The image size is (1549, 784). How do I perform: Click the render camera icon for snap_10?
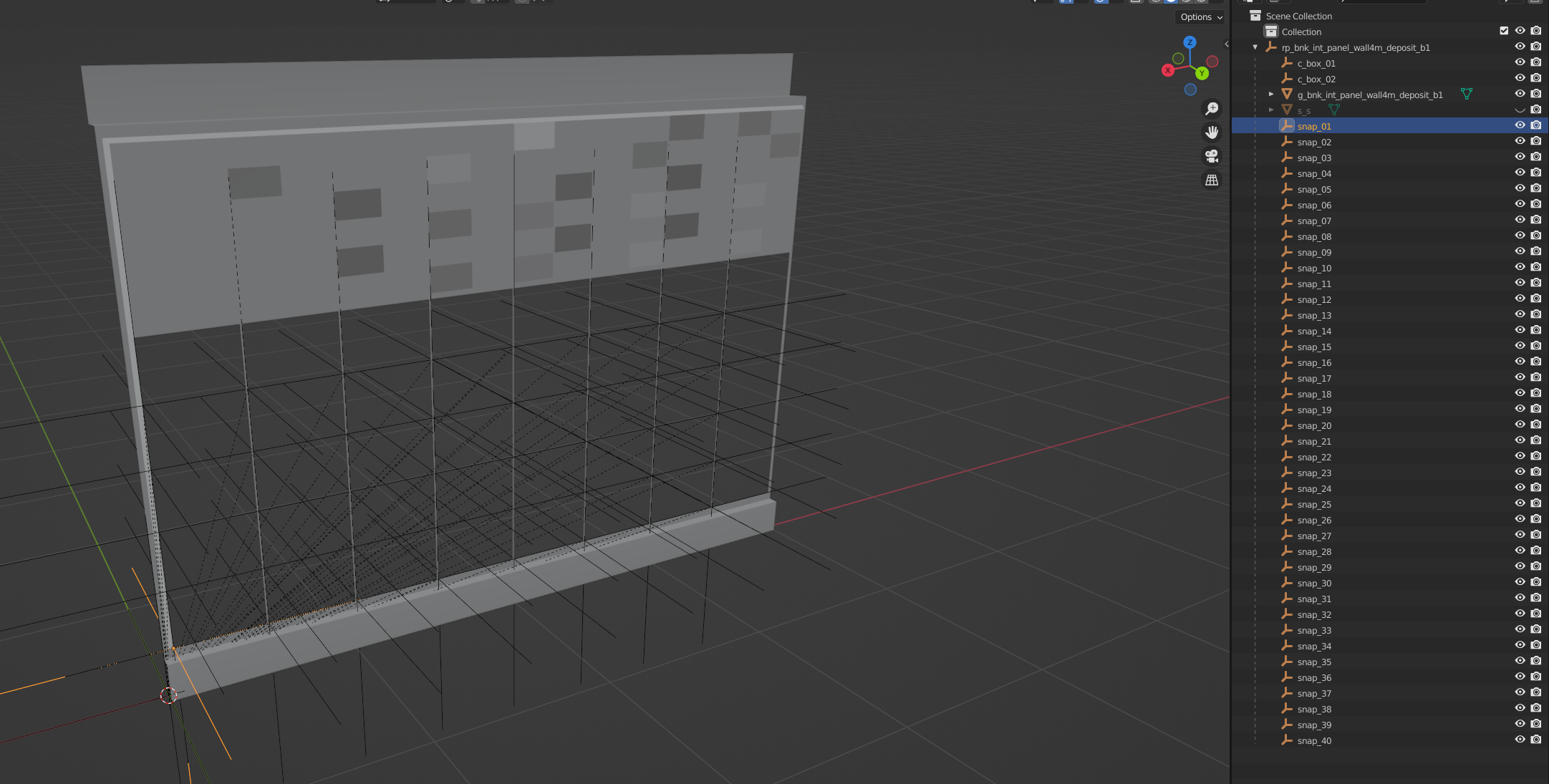[1536, 267]
